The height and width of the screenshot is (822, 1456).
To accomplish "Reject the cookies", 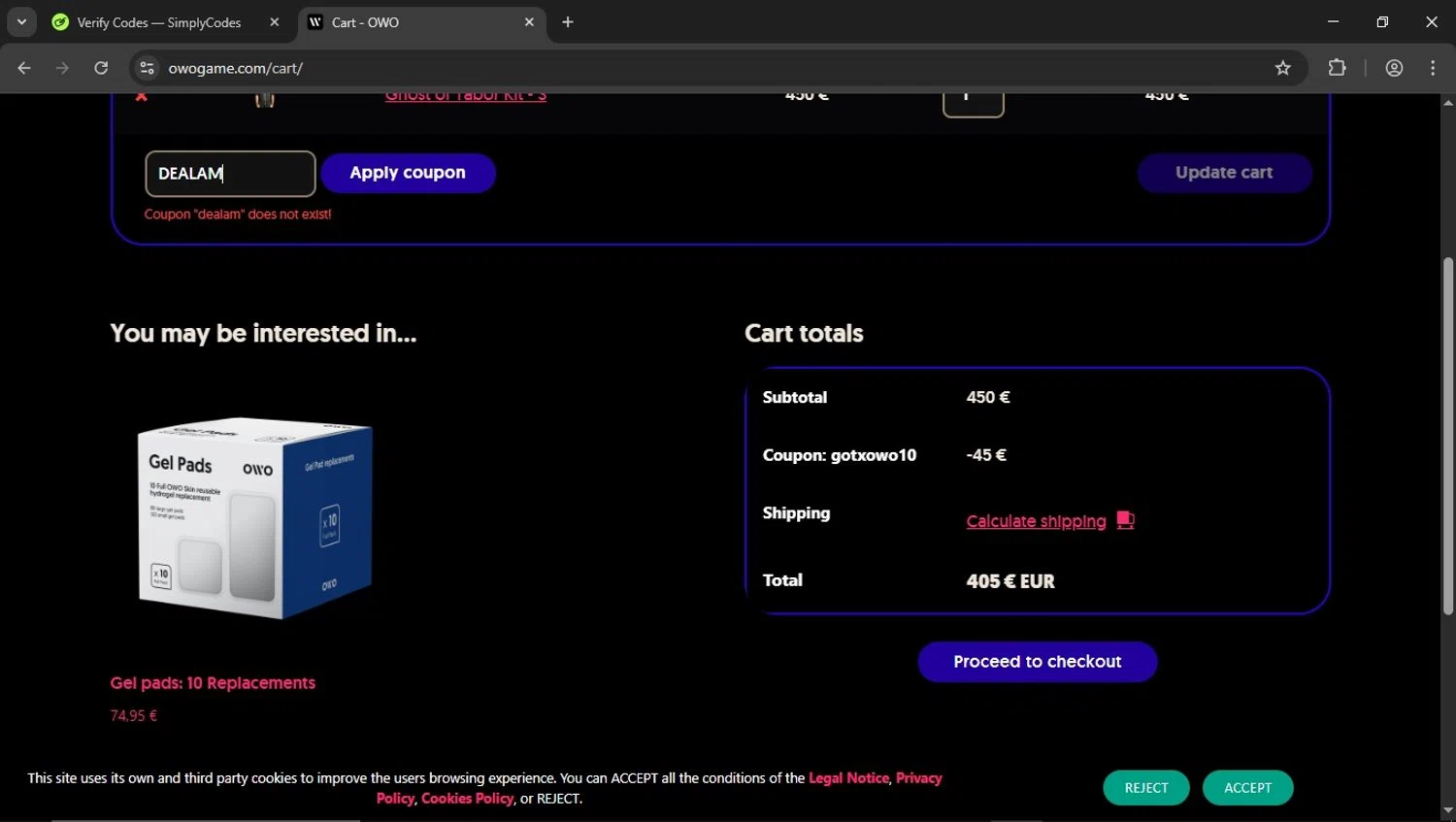I will pyautogui.click(x=1146, y=788).
